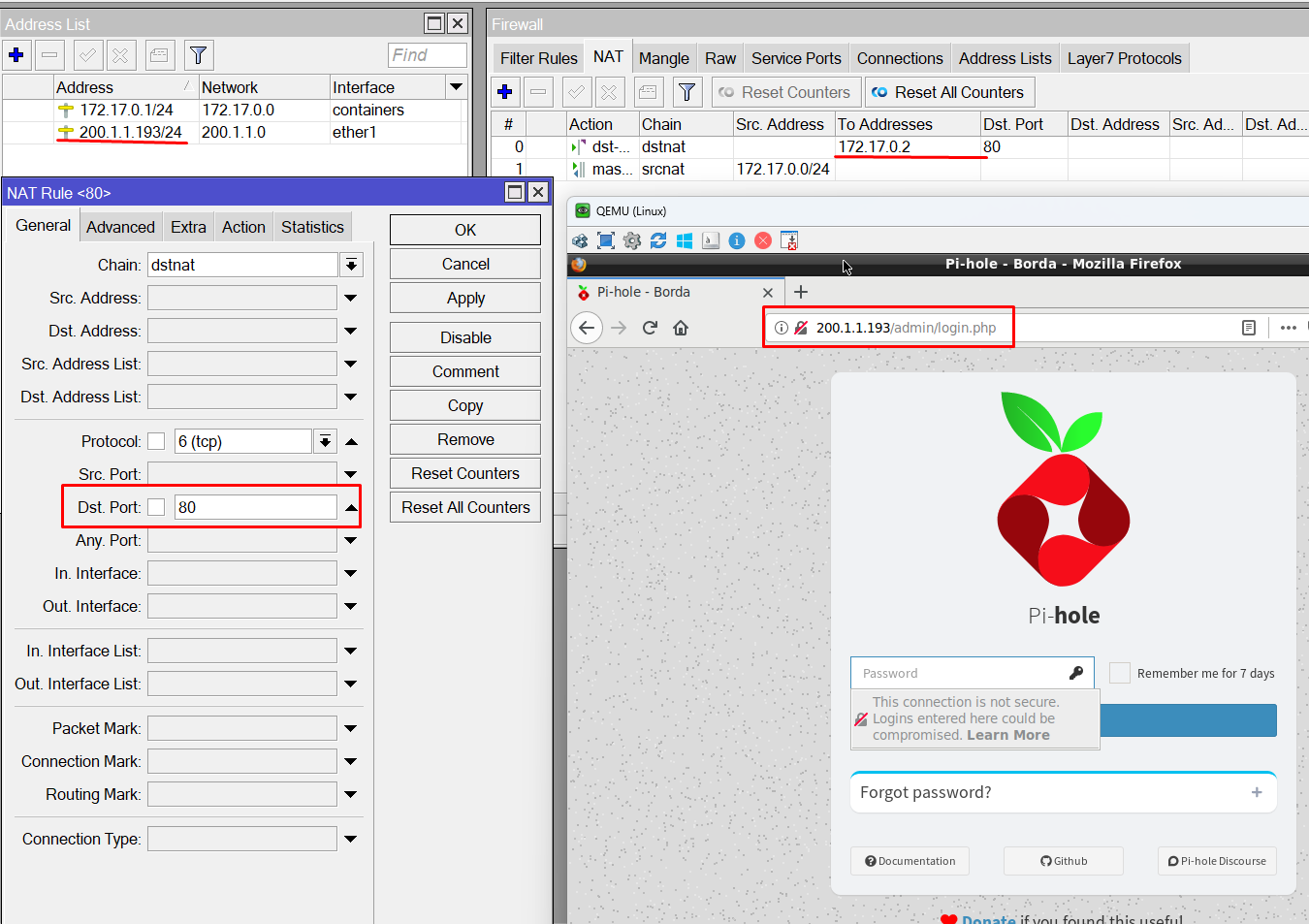The width and height of the screenshot is (1309, 924).
Task: Click the Find box in Address List
Action: click(428, 55)
